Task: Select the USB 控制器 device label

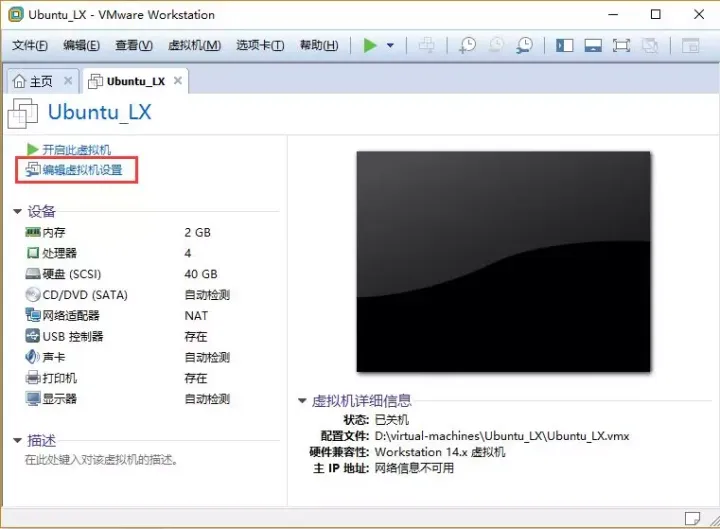Action: (x=73, y=337)
